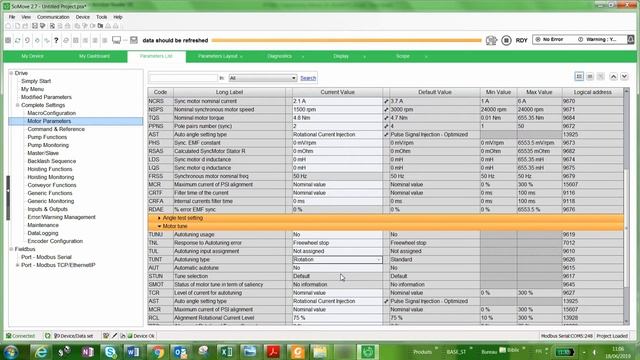Screen dimensions: 640x360
Task: Collapse the Complete Settings tree node
Action: click(x=18, y=105)
